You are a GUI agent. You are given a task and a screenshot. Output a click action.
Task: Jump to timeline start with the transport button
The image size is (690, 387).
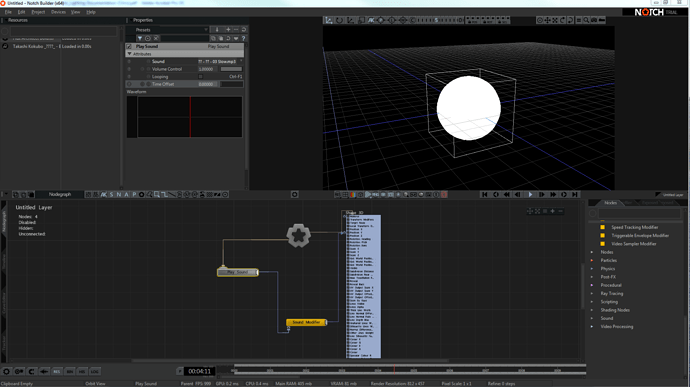(x=484, y=194)
